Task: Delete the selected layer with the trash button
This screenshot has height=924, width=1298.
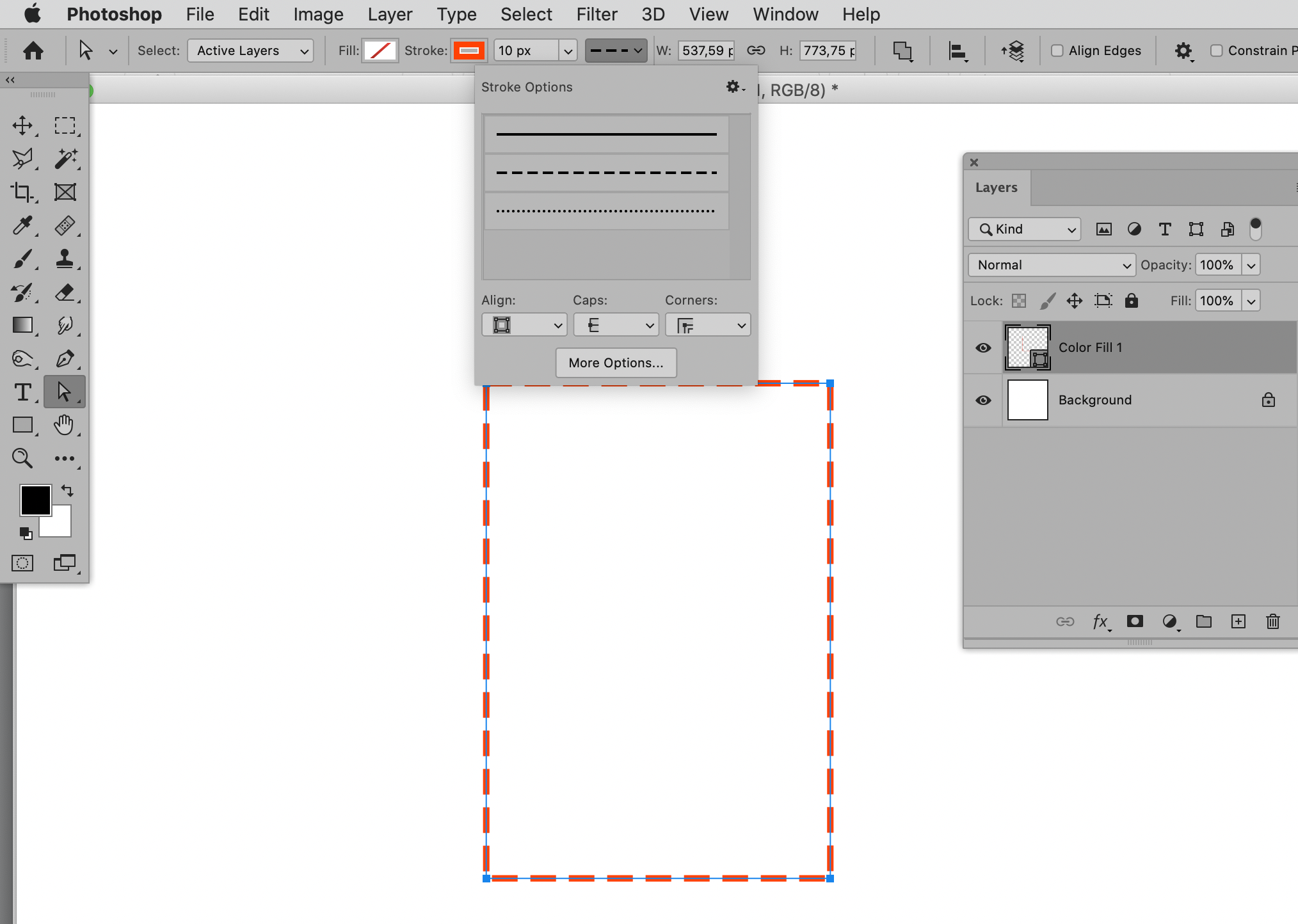Action: (x=1272, y=621)
